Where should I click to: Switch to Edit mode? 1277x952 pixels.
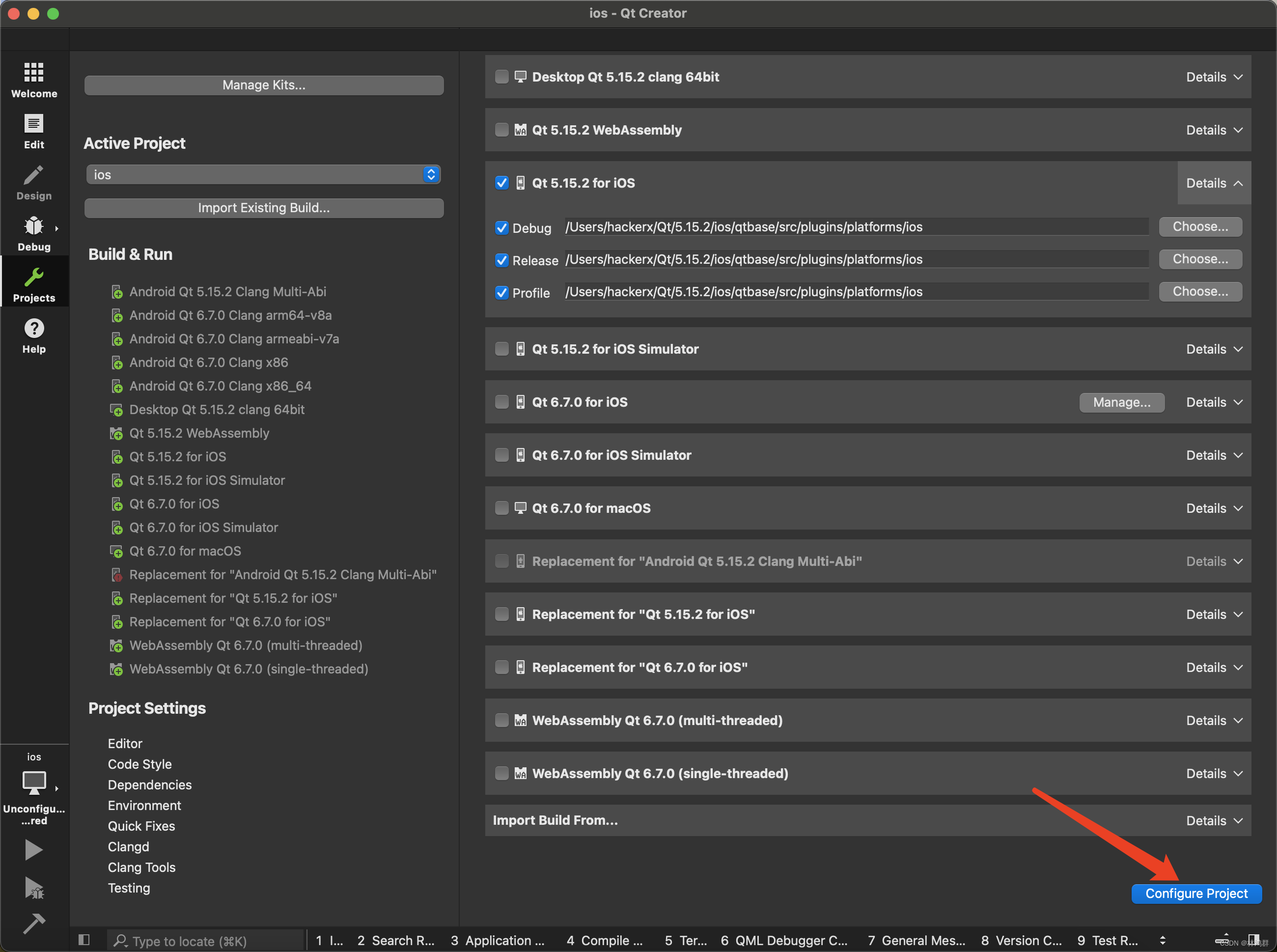click(x=34, y=131)
